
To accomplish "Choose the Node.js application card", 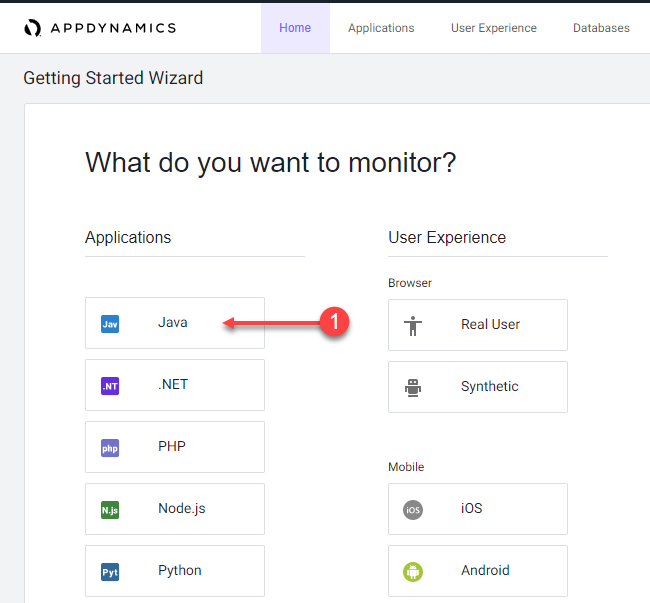I will (175, 509).
